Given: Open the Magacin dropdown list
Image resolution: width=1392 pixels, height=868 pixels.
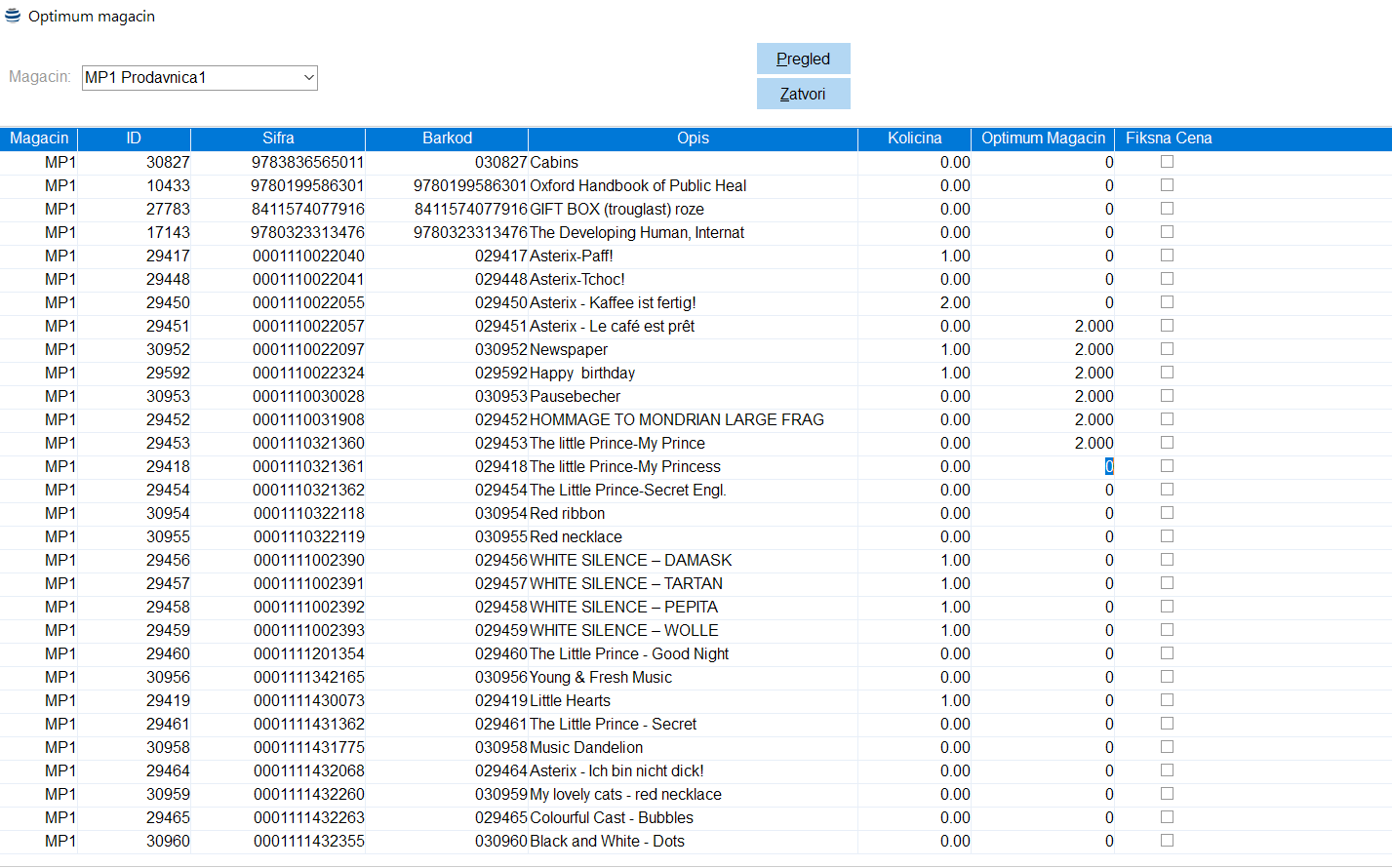Looking at the screenshot, I should [x=308, y=77].
